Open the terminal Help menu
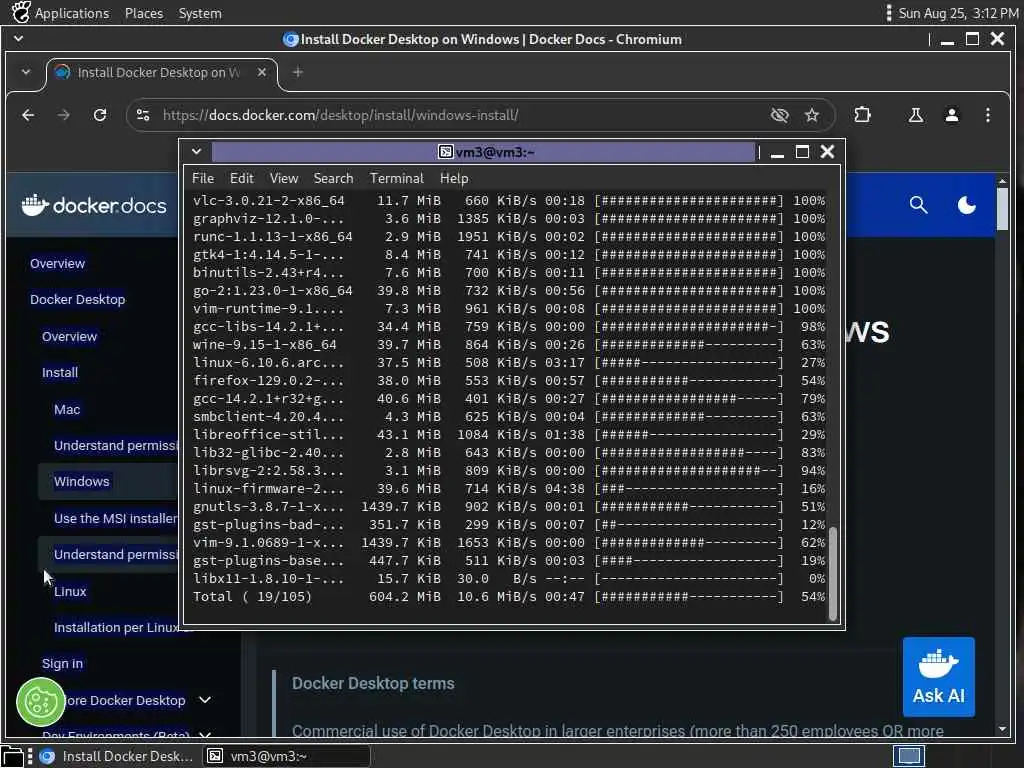Image resolution: width=1024 pixels, height=768 pixels. pos(454,178)
